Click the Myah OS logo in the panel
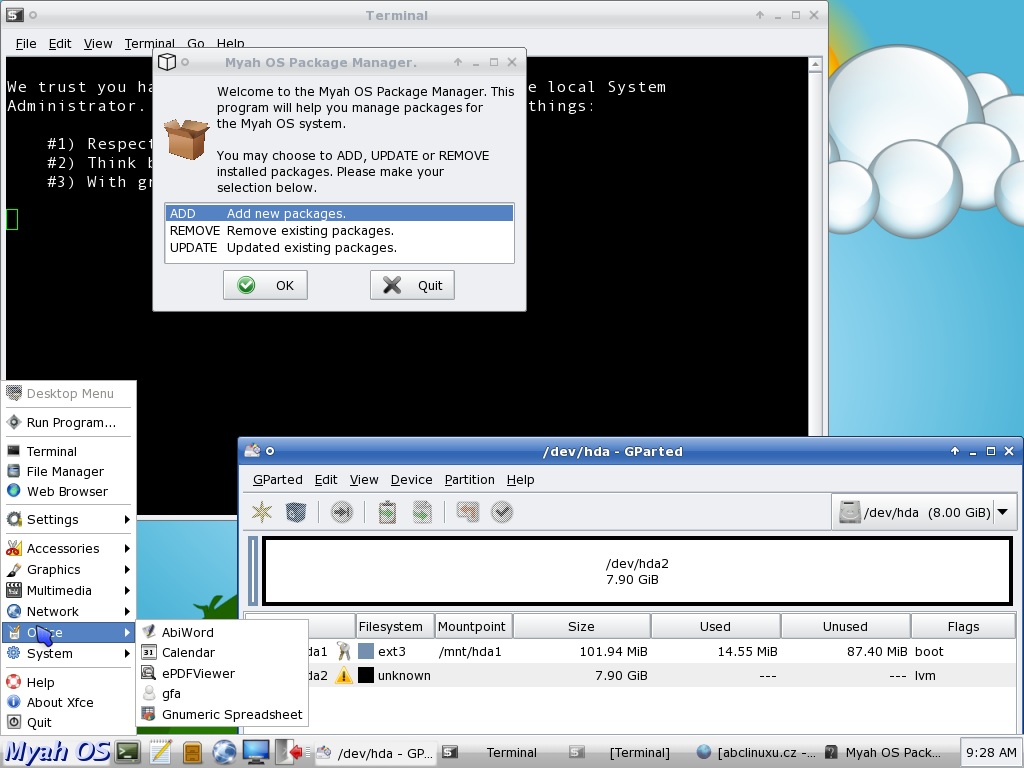 [57, 752]
